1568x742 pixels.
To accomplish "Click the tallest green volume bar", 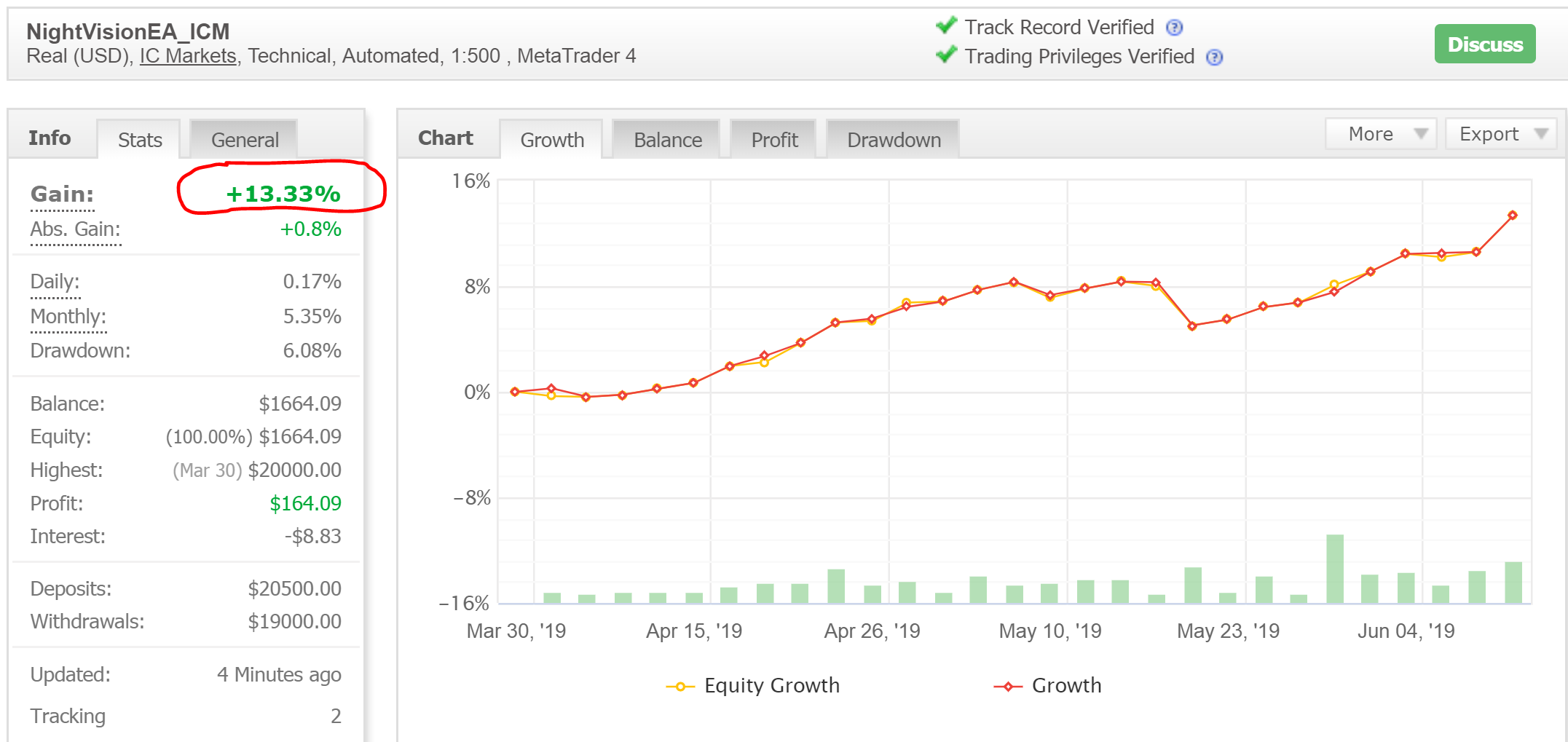I will click(x=1335, y=569).
